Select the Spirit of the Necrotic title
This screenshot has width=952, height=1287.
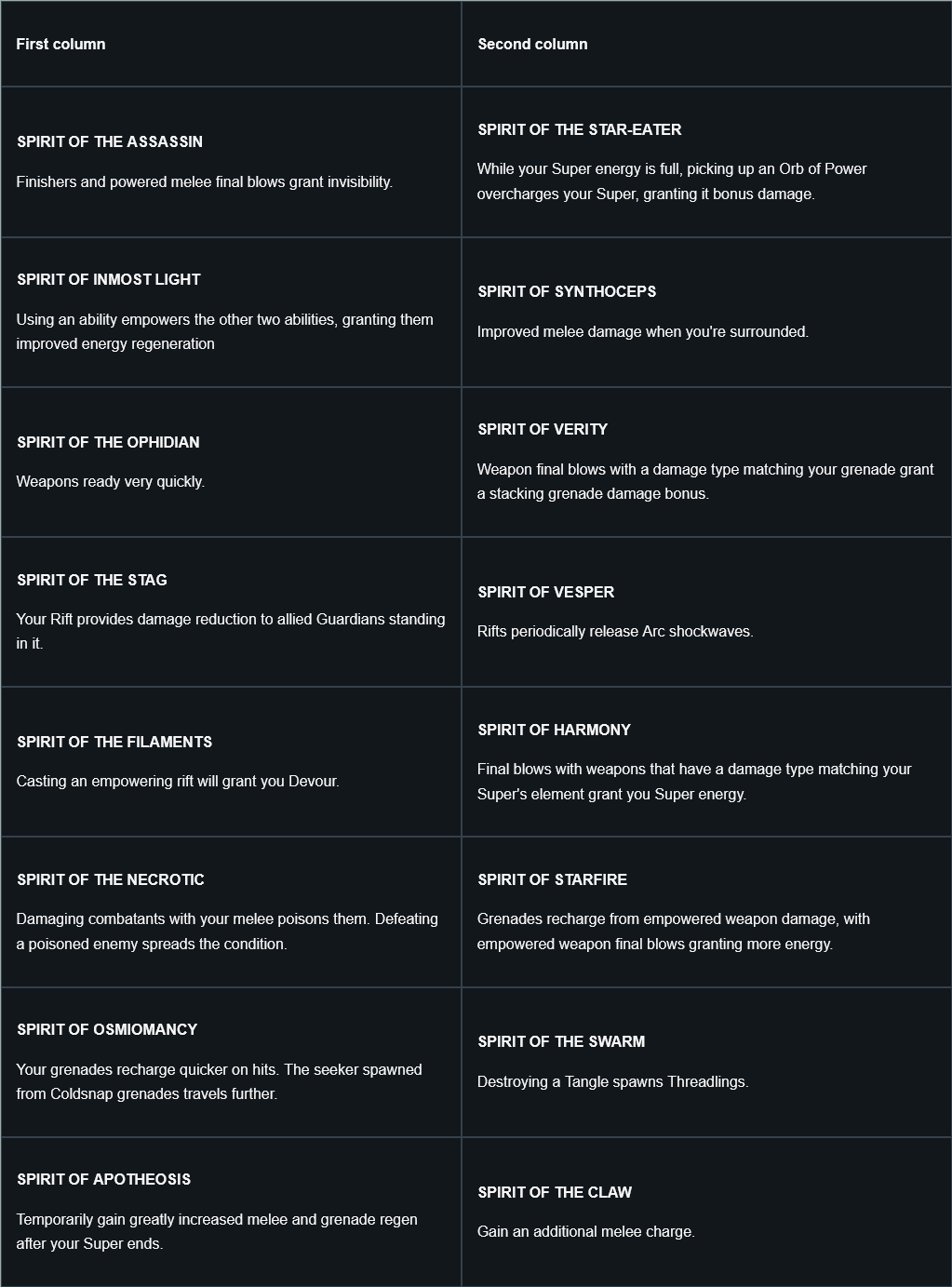coord(111,879)
